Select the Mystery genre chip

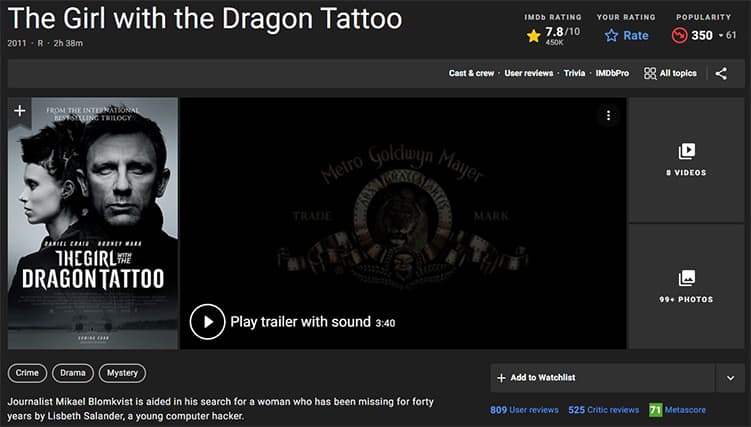(122, 373)
